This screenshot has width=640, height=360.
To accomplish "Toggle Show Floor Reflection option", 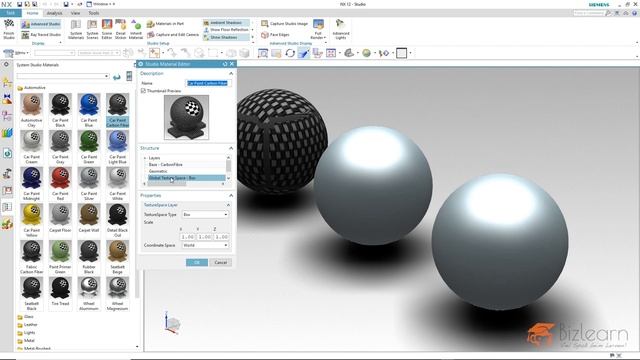I will (227, 30).
